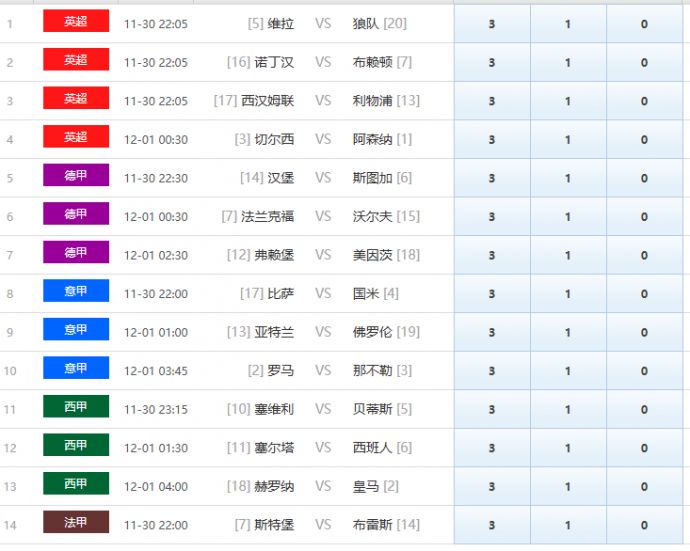Select option 3 for 罗马 vs 那不勒
This screenshot has width=690, height=551.
[x=491, y=371]
